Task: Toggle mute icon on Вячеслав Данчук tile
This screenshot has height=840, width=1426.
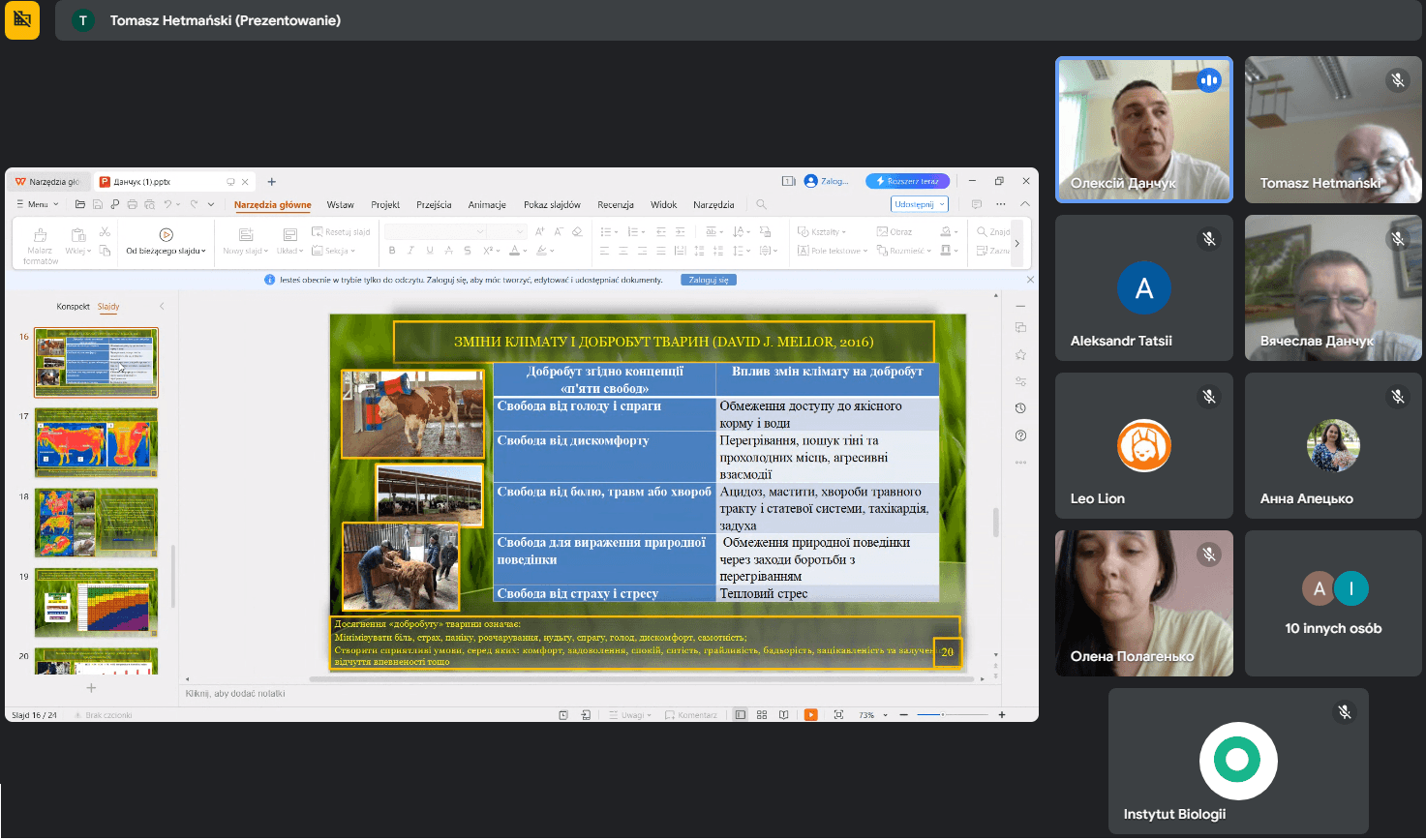Action: pos(1397,238)
